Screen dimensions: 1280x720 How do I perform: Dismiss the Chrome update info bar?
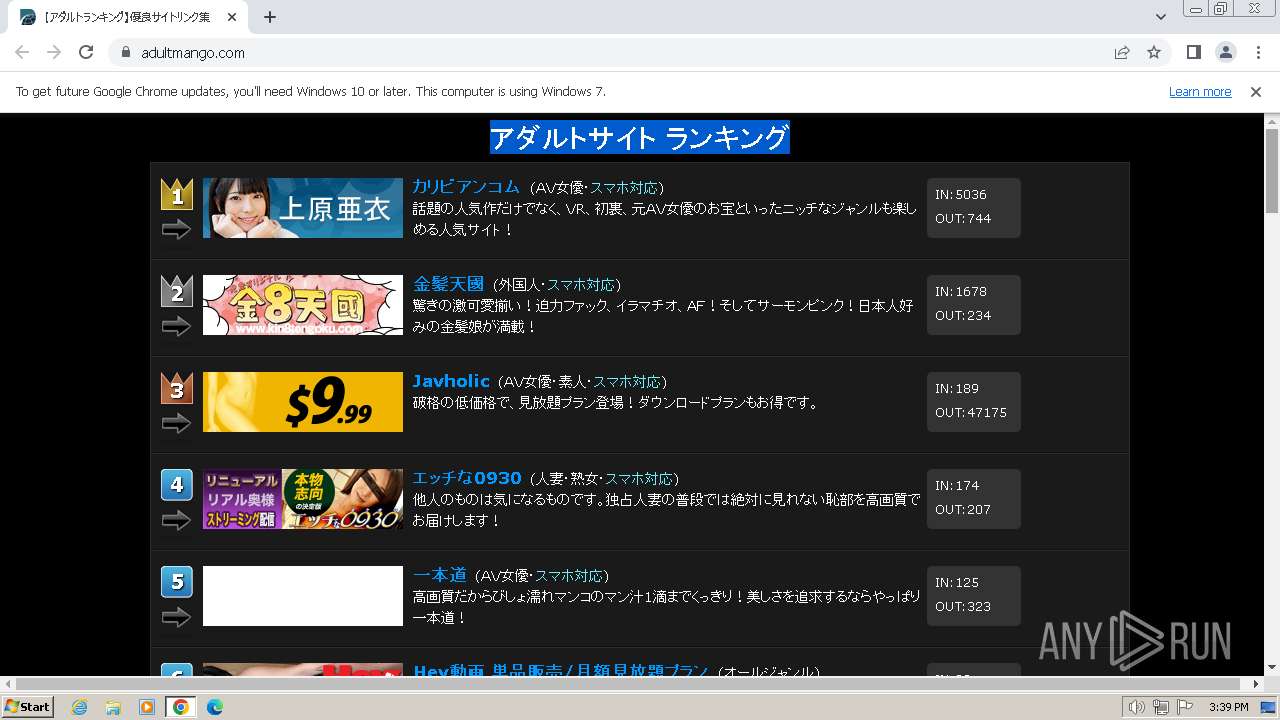(x=1256, y=91)
